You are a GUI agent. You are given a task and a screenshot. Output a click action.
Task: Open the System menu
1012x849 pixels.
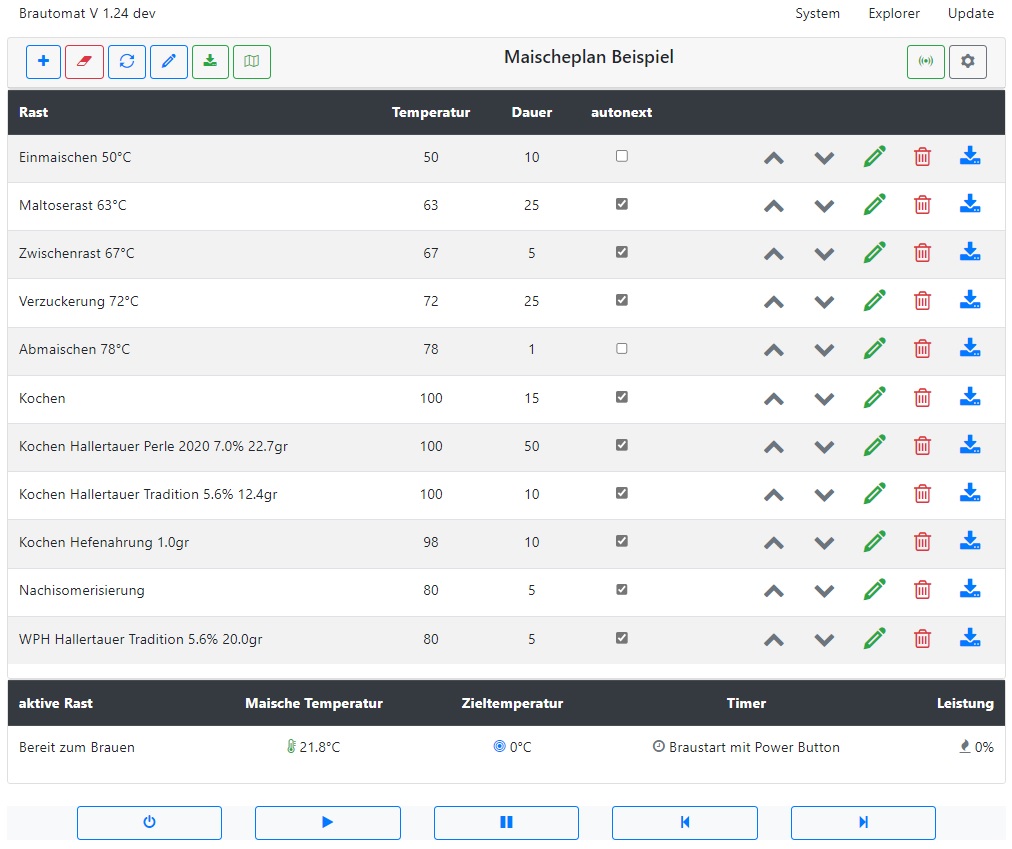tap(817, 14)
